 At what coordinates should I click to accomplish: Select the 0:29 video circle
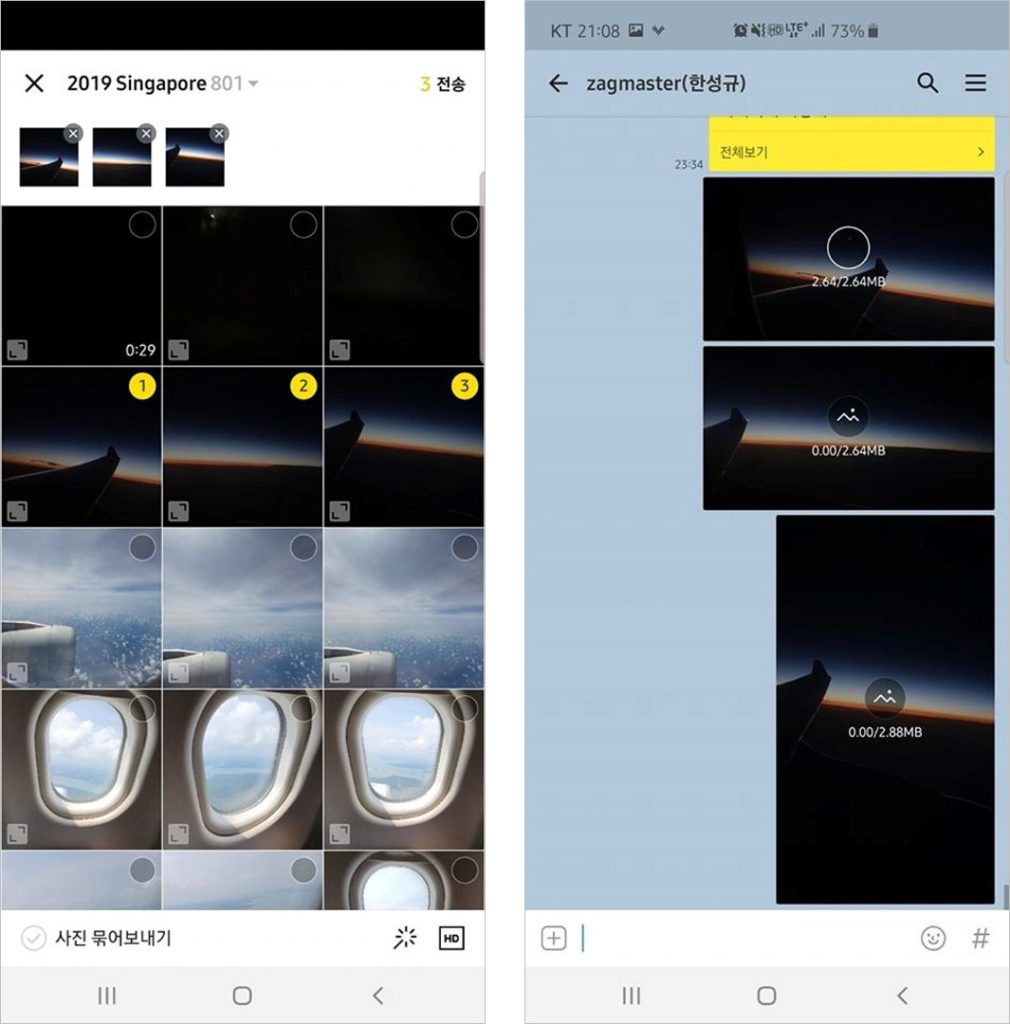142,225
